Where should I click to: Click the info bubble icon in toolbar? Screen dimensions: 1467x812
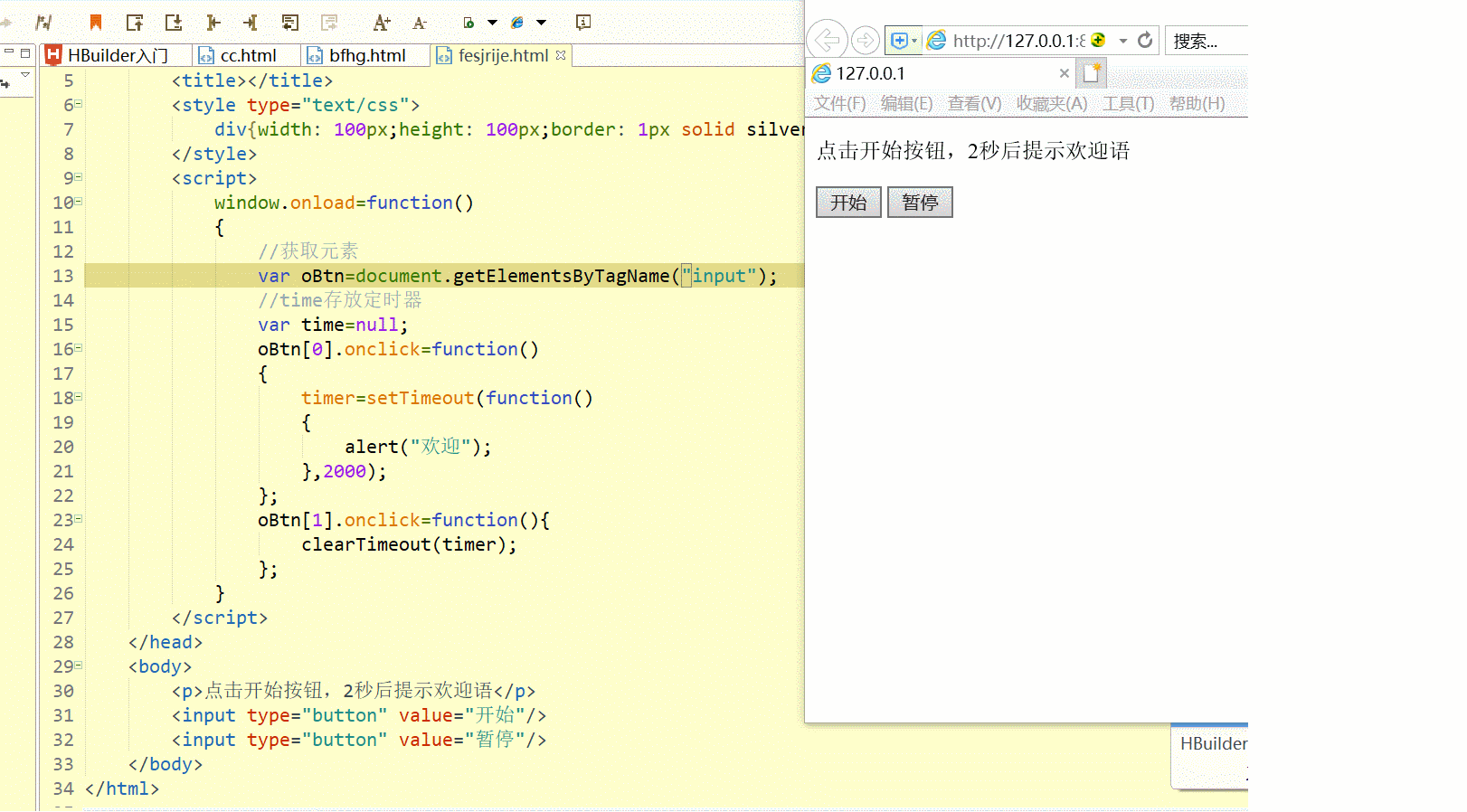pyautogui.click(x=583, y=23)
